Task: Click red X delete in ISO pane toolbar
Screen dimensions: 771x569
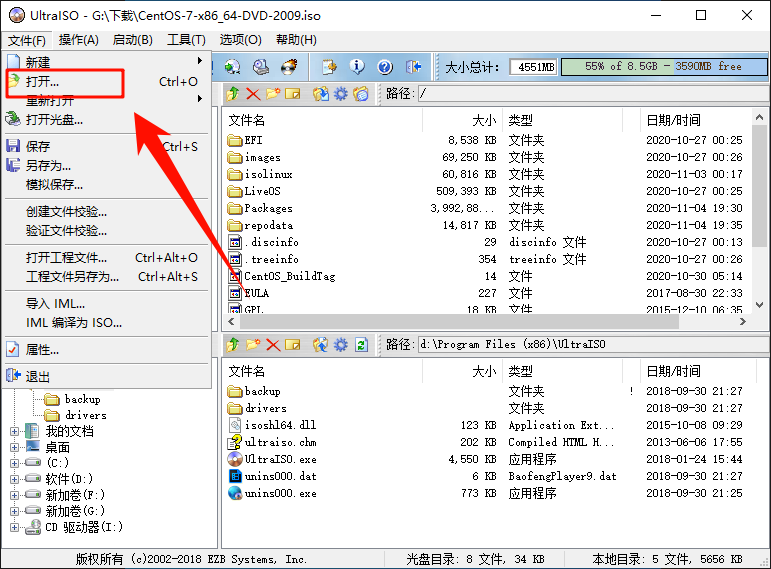Action: click(x=253, y=93)
